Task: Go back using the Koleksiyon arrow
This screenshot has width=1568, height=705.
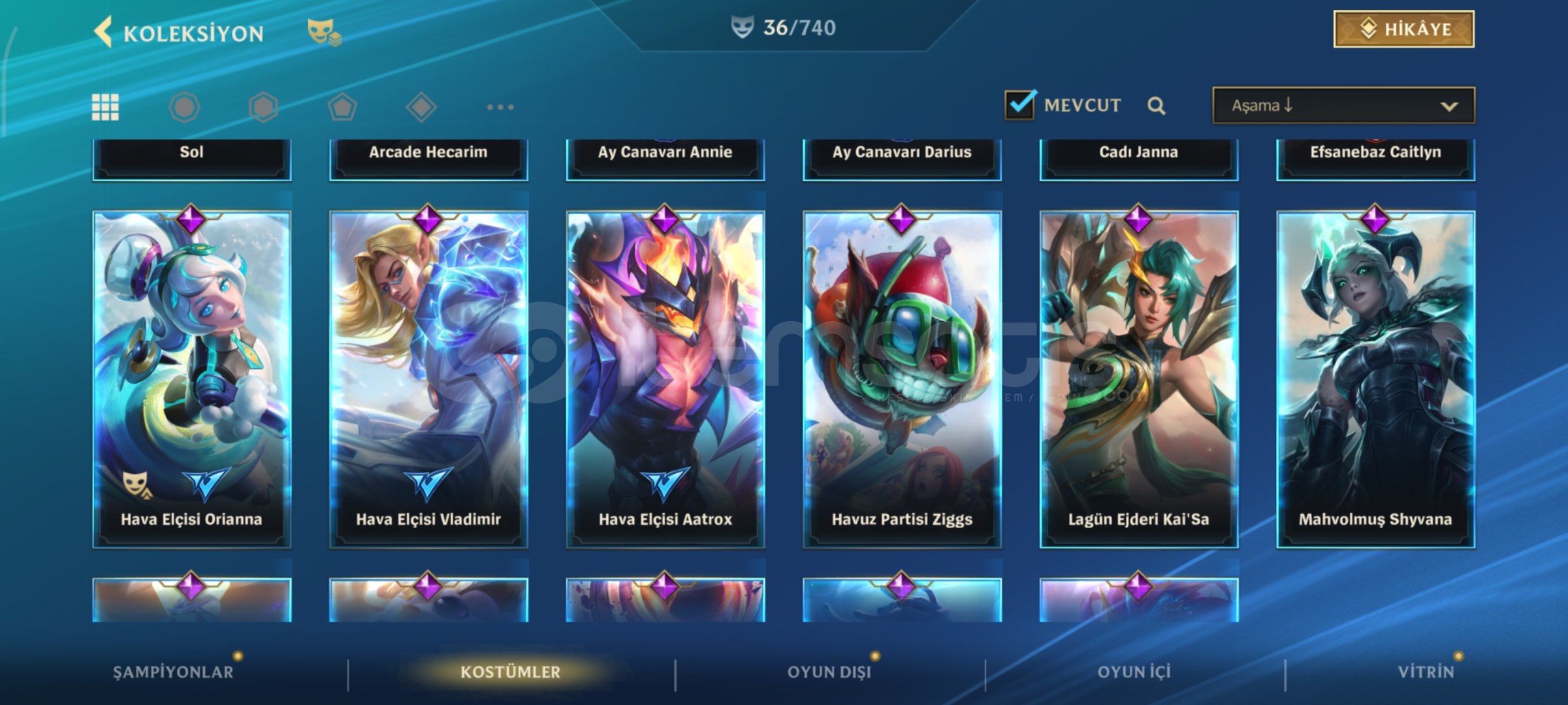Action: point(103,31)
